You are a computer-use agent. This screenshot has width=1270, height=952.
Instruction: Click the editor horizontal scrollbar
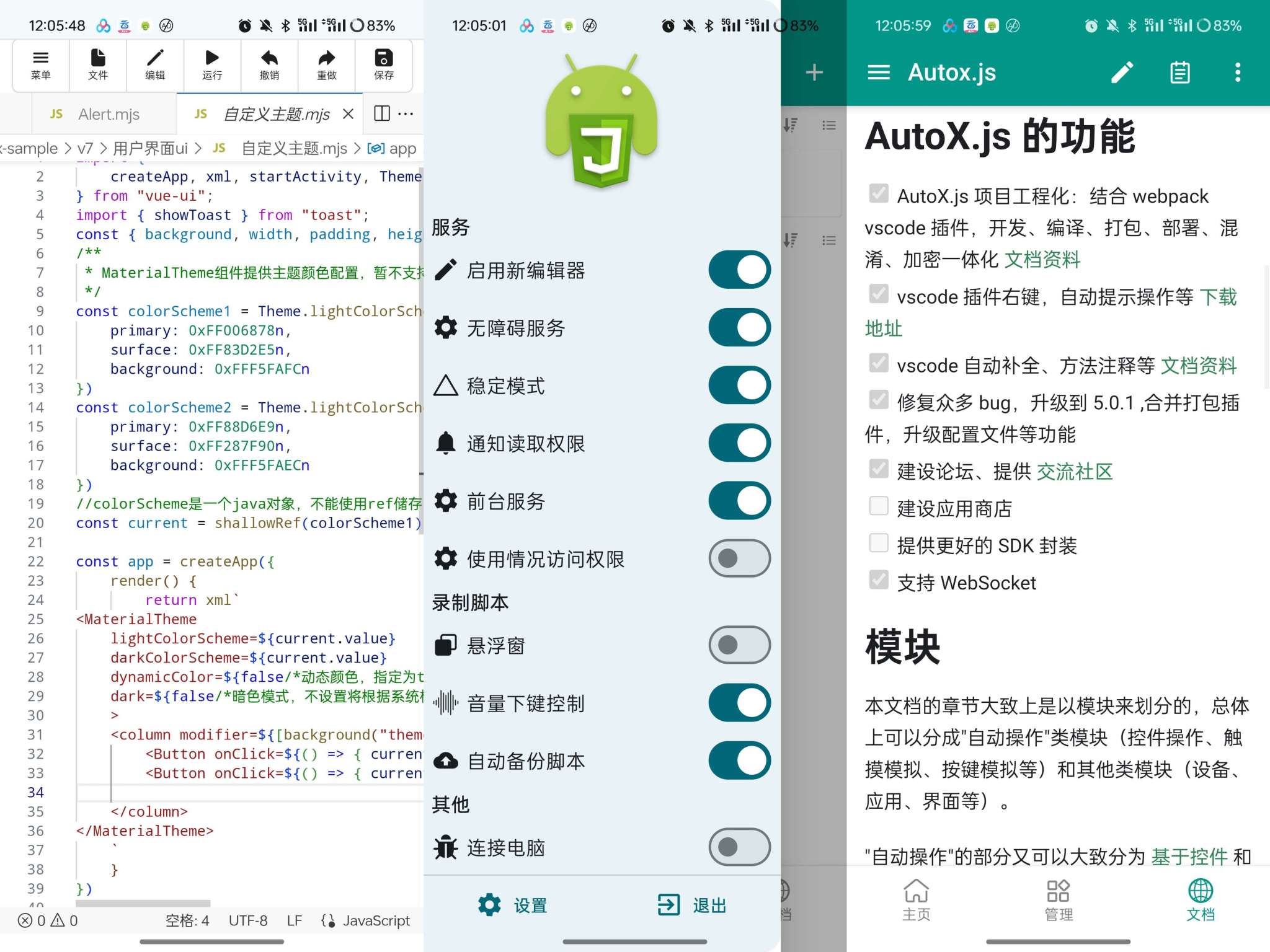[143, 903]
